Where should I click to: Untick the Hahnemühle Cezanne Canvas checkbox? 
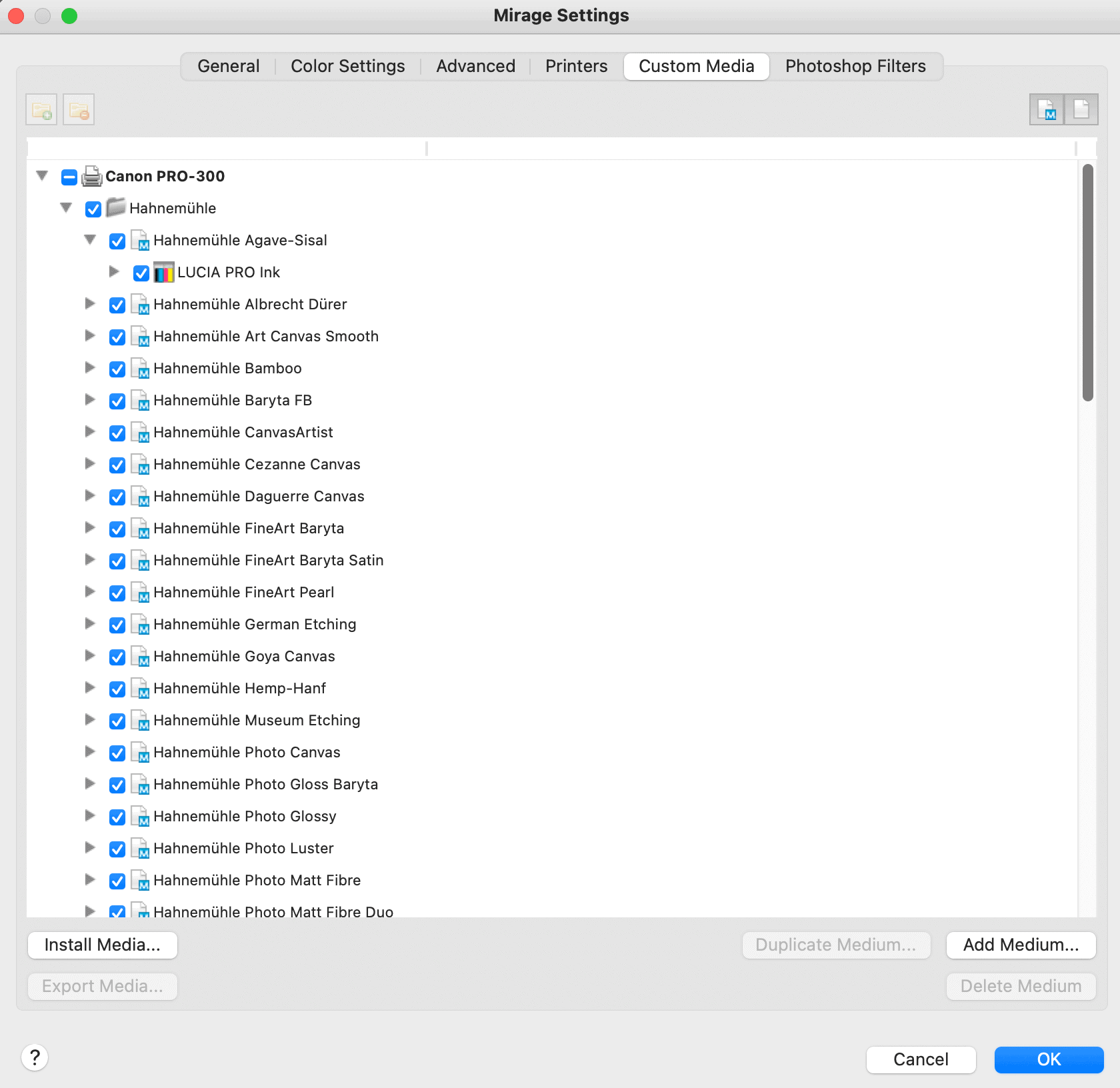coord(117,465)
